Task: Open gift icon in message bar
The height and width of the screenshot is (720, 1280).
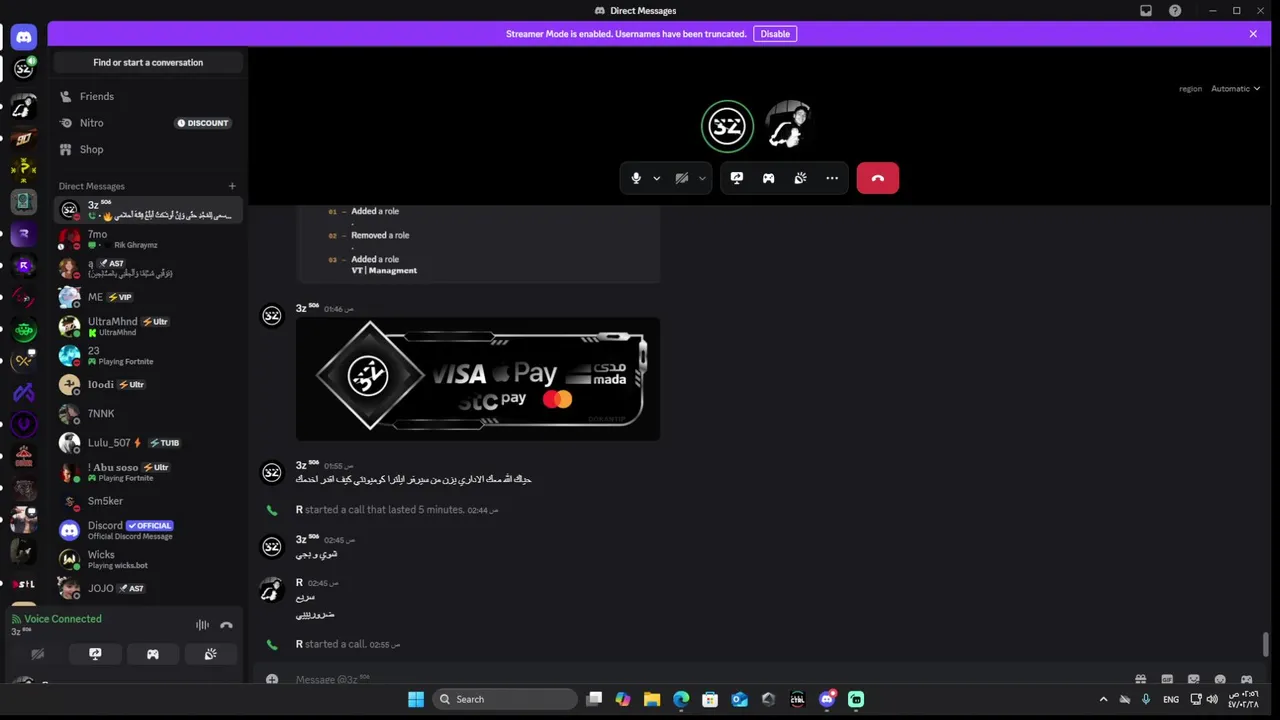Action: click(1140, 680)
